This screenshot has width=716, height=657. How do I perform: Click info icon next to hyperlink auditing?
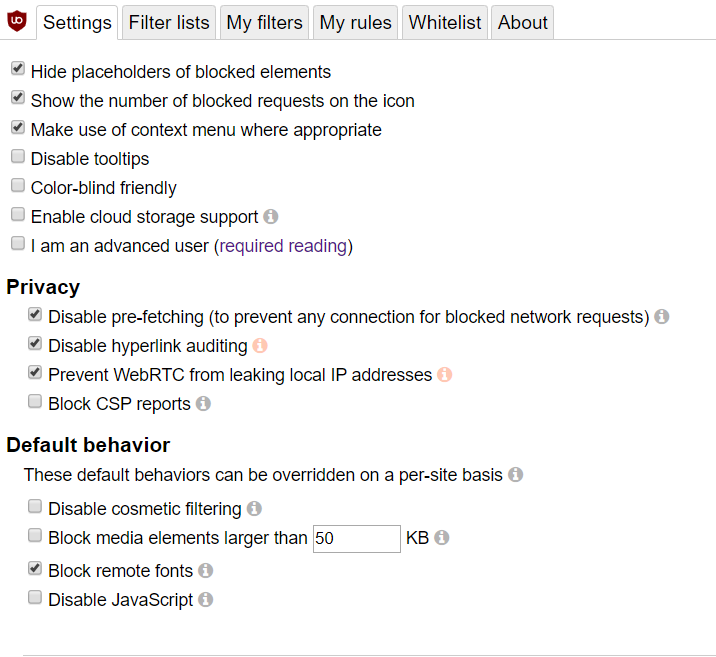(260, 346)
